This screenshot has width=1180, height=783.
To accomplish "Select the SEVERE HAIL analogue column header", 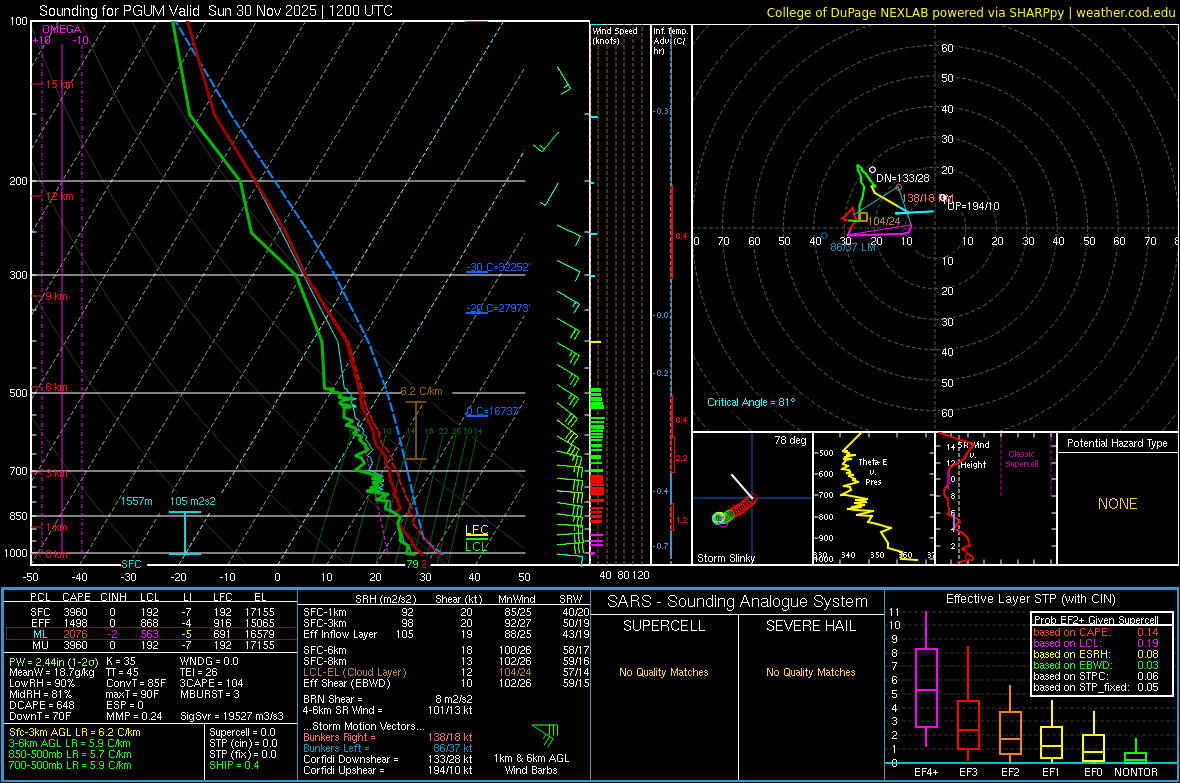I will pos(810,626).
